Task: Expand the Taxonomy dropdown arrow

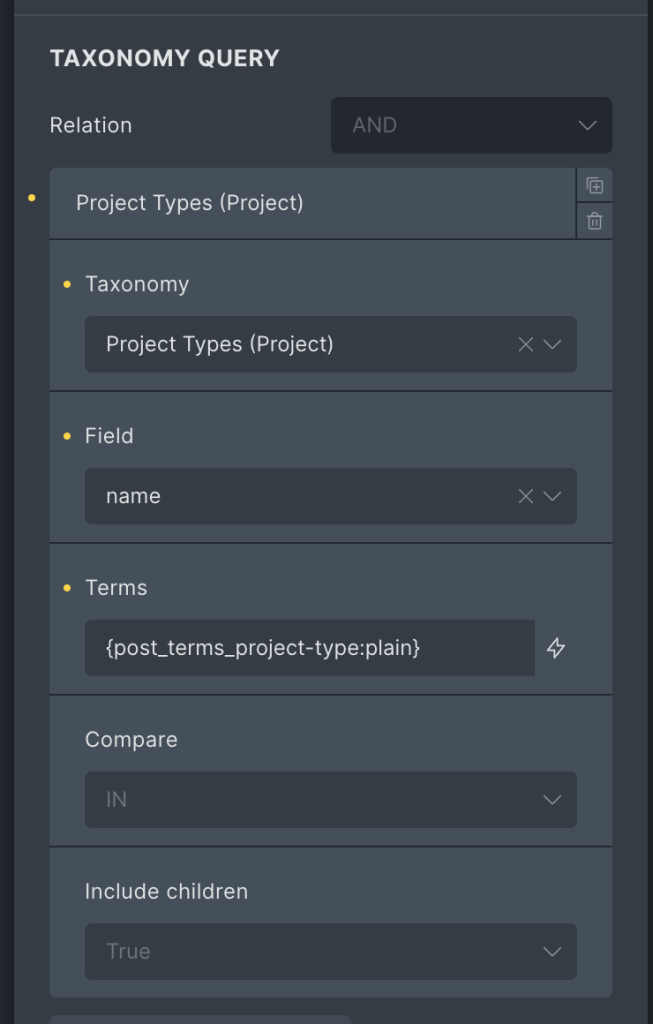Action: click(552, 344)
